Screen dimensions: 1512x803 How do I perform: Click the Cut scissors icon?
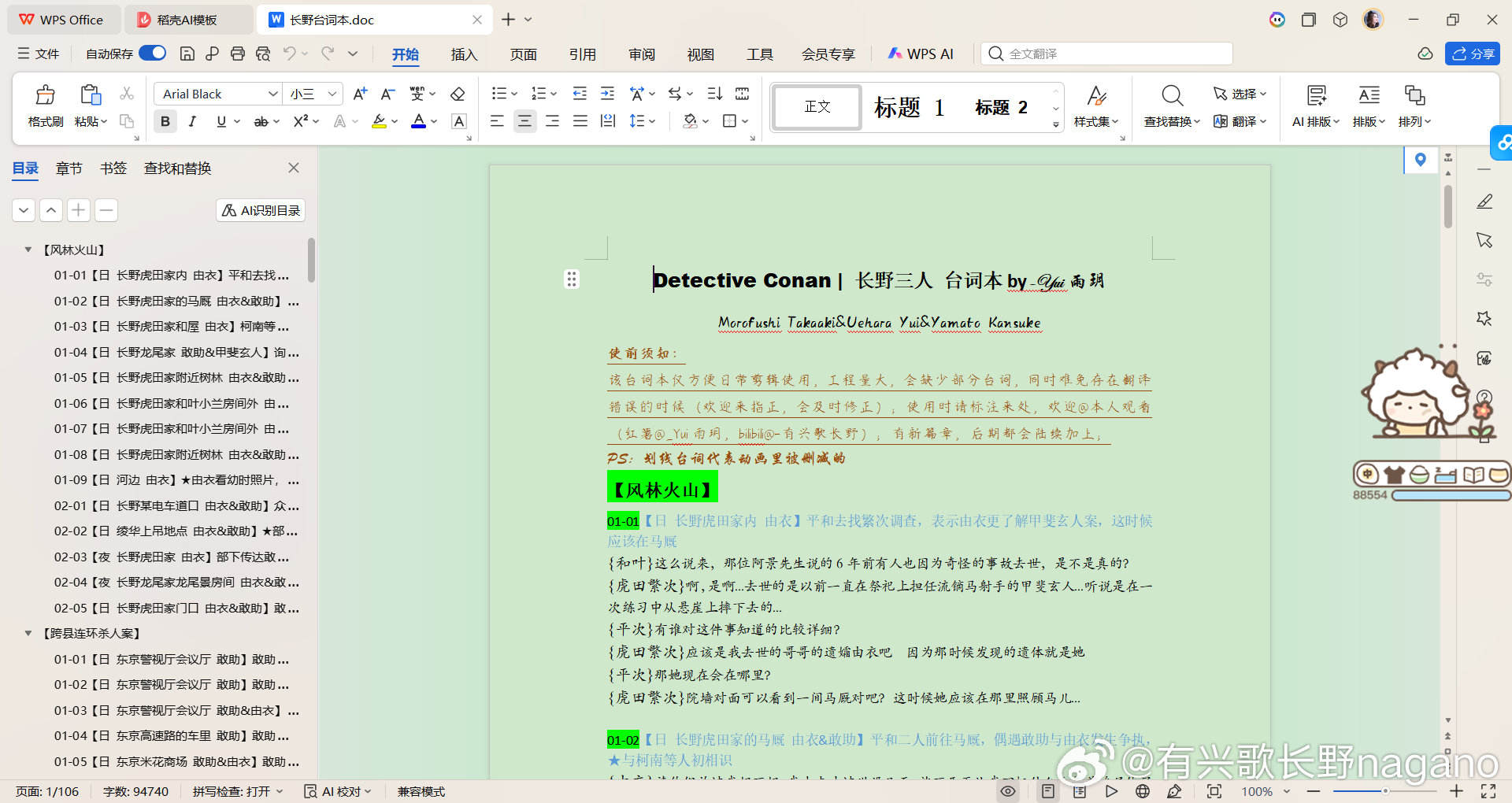[127, 94]
